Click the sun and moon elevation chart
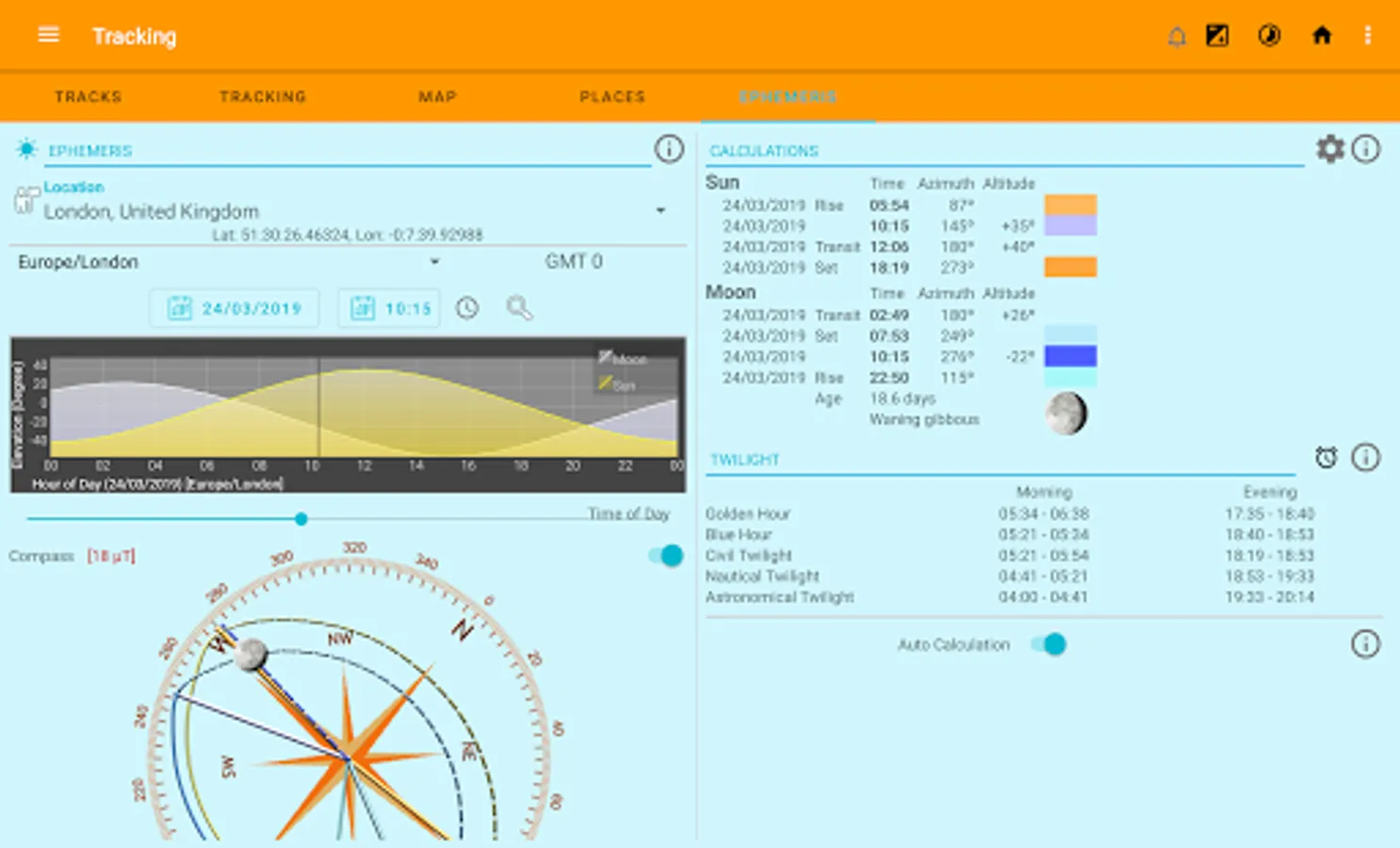 click(x=348, y=415)
